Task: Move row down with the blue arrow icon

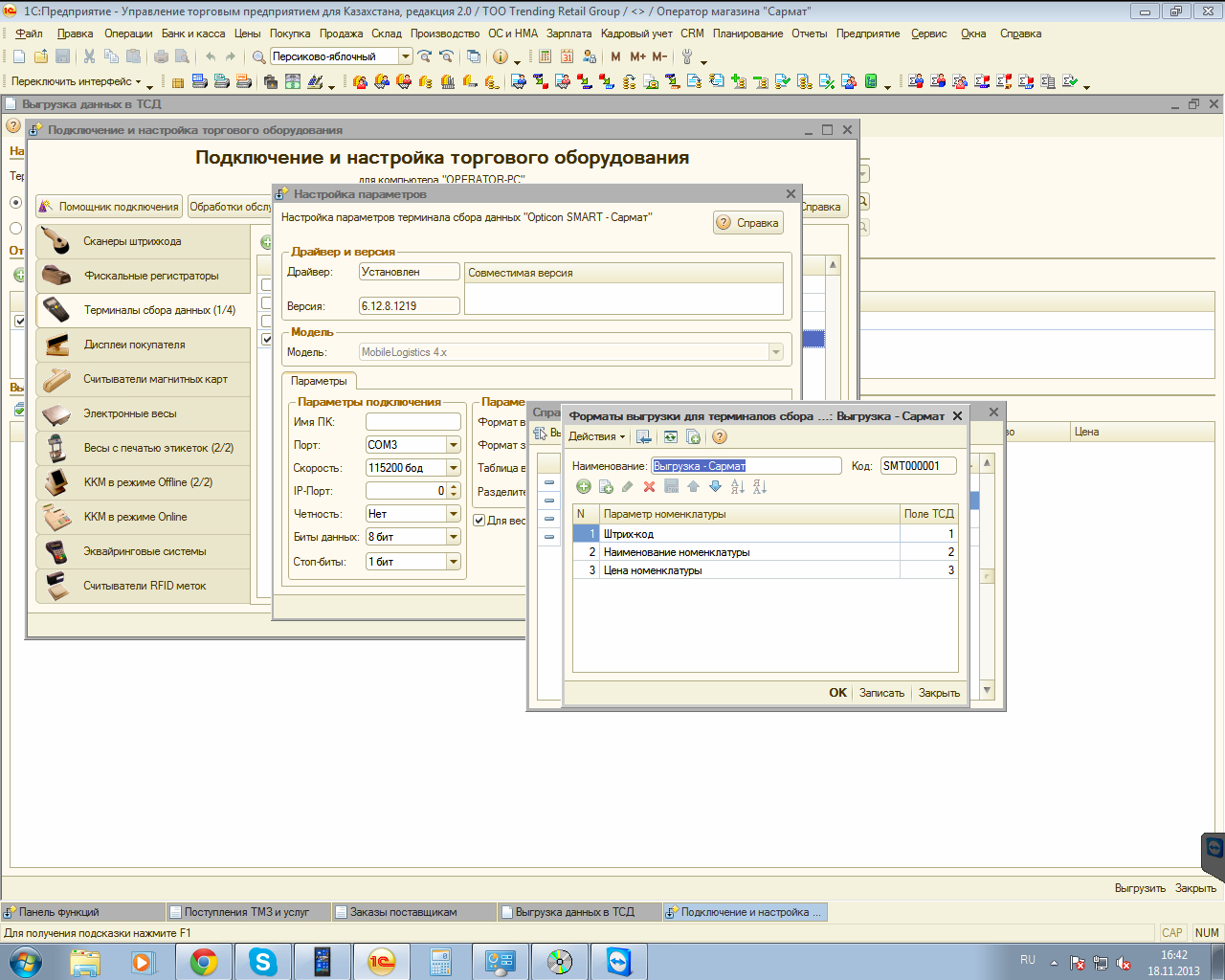Action: (x=715, y=487)
